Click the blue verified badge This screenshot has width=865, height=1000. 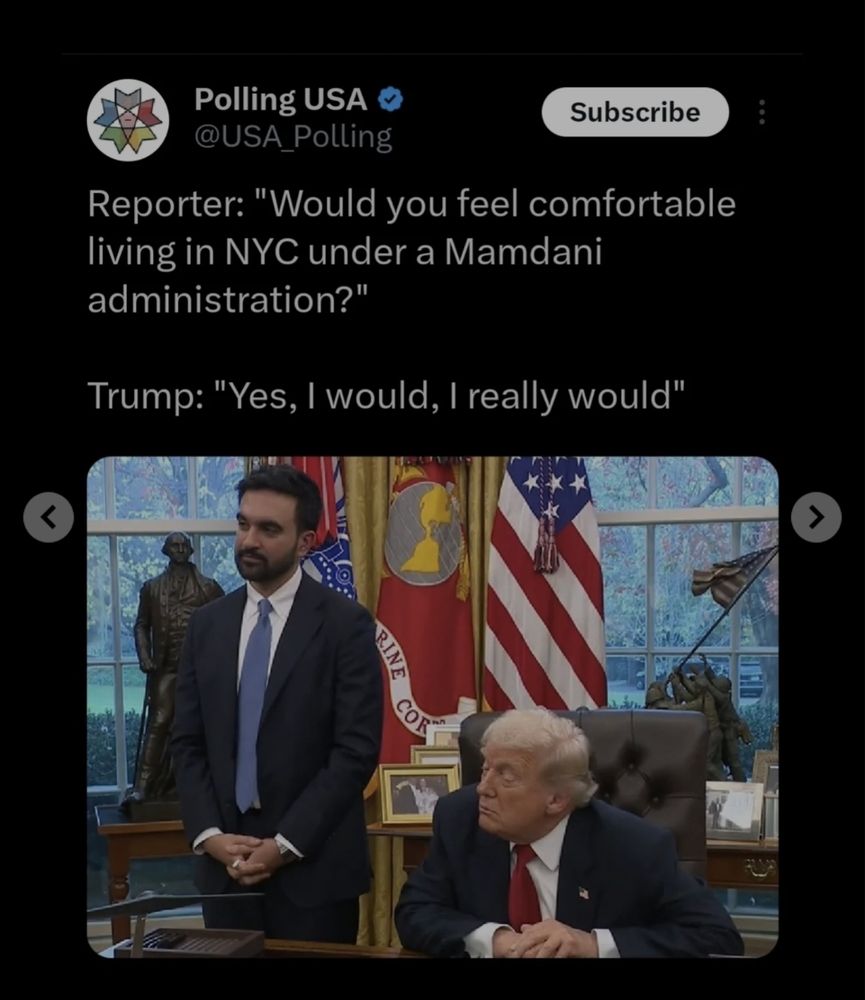point(390,99)
